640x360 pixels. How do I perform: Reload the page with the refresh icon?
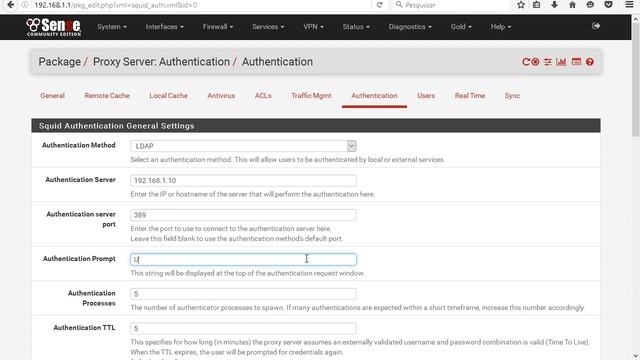click(x=380, y=5)
